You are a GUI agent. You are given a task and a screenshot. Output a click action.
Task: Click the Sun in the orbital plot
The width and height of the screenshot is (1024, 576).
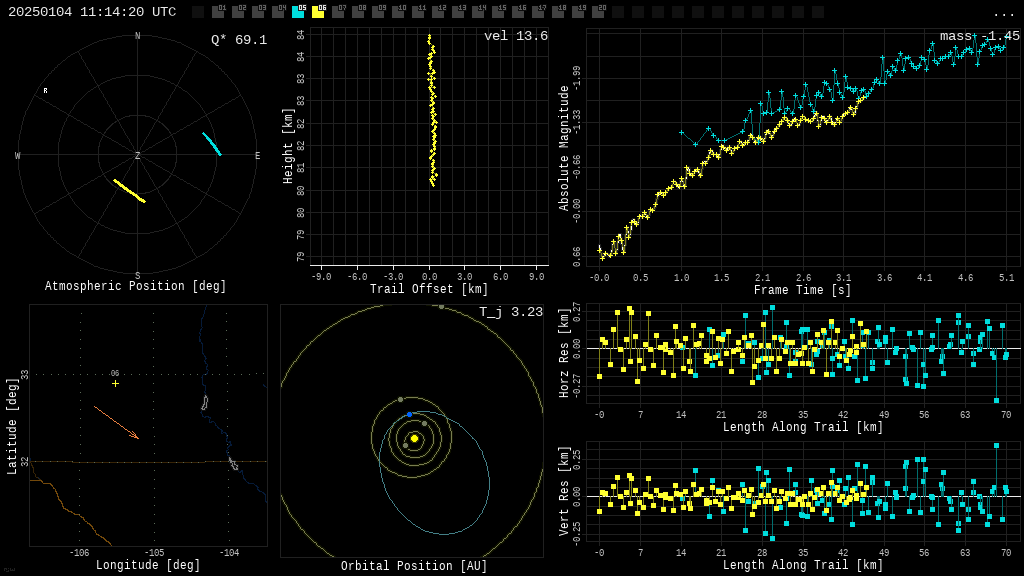[x=414, y=438]
